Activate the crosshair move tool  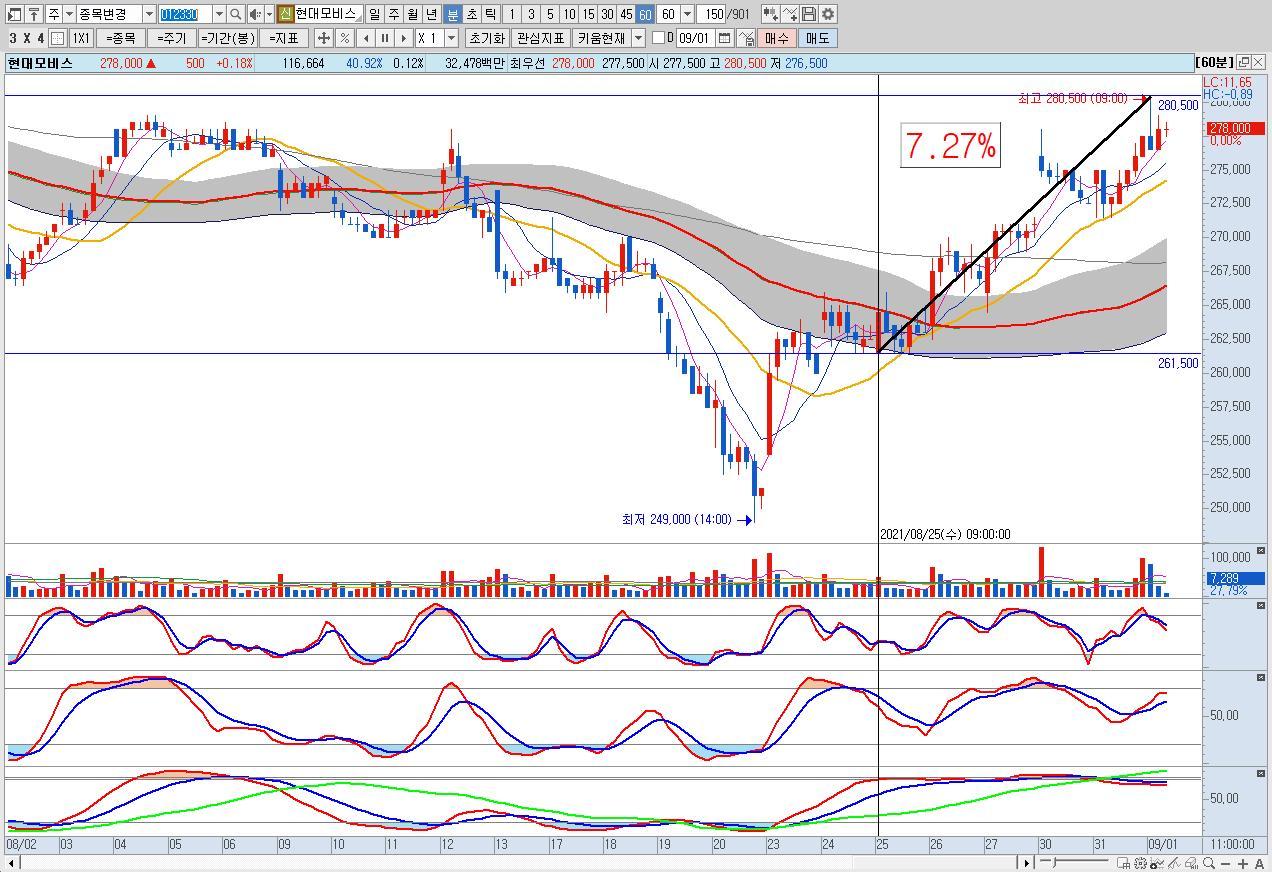point(323,38)
